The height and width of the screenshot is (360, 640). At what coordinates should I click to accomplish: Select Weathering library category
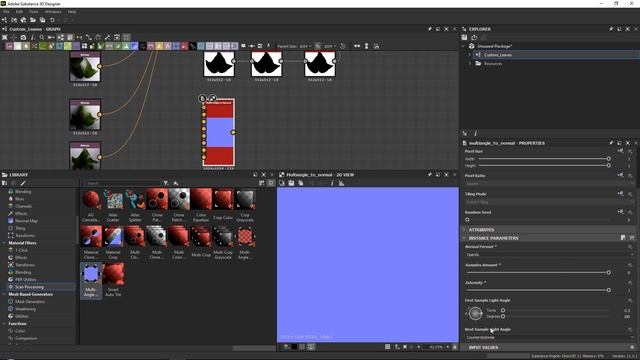point(25,309)
